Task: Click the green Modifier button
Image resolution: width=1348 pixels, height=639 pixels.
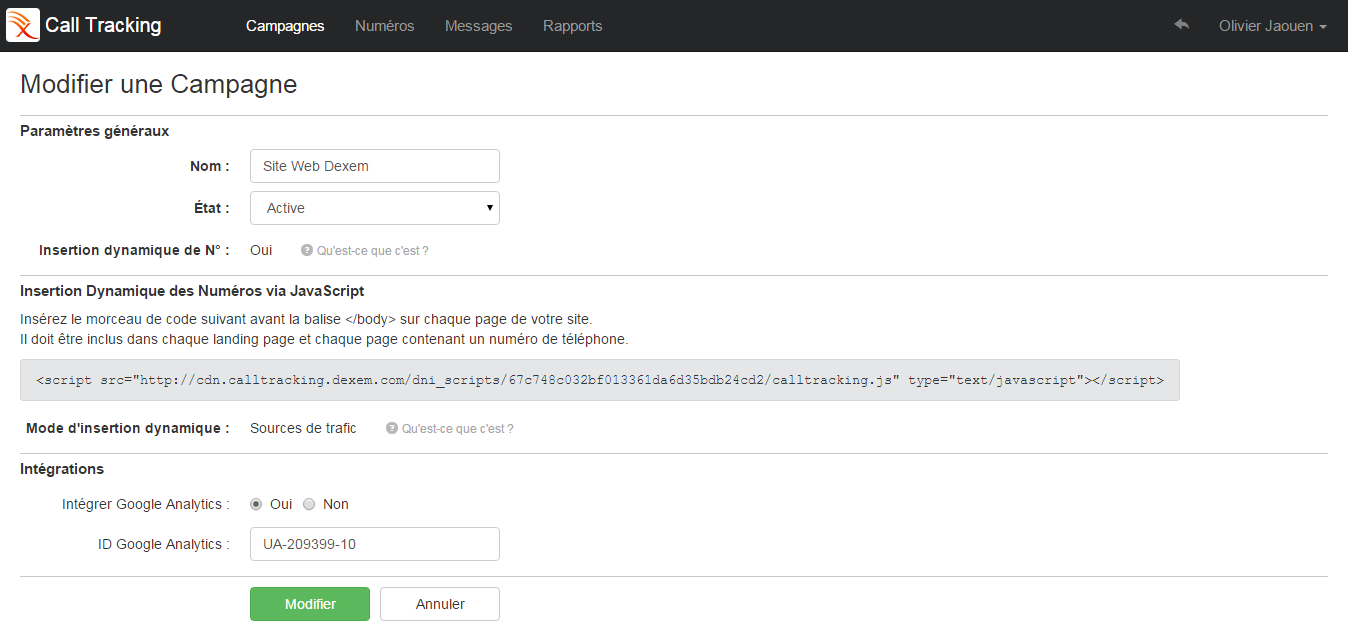Action: pyautogui.click(x=310, y=604)
